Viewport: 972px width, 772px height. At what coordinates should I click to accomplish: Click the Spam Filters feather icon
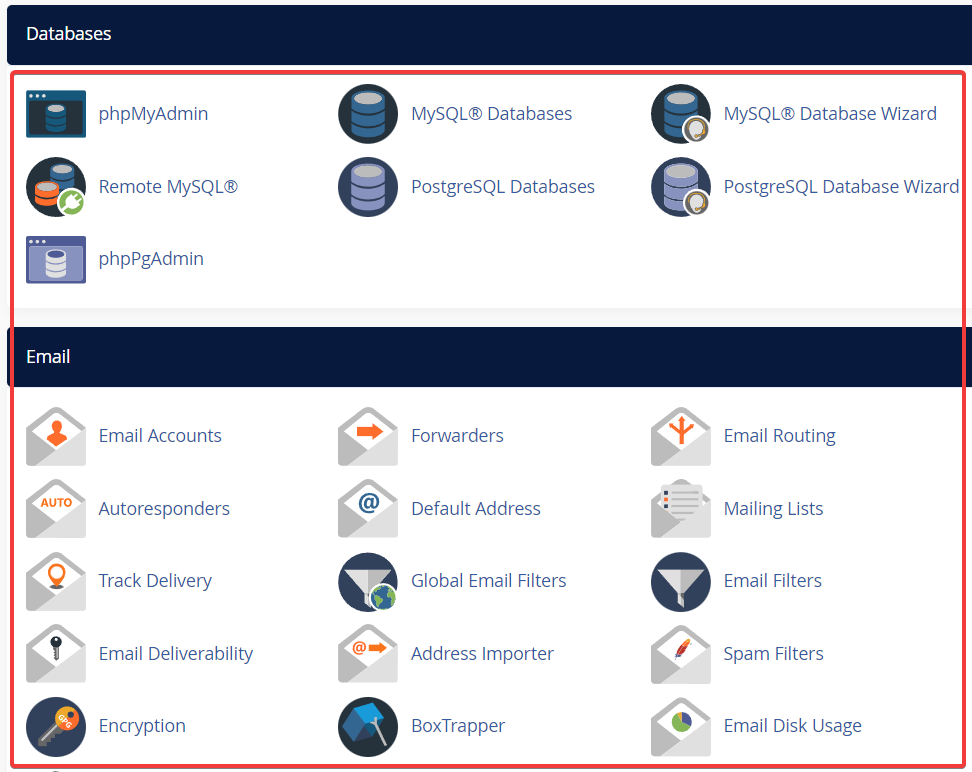(681, 654)
